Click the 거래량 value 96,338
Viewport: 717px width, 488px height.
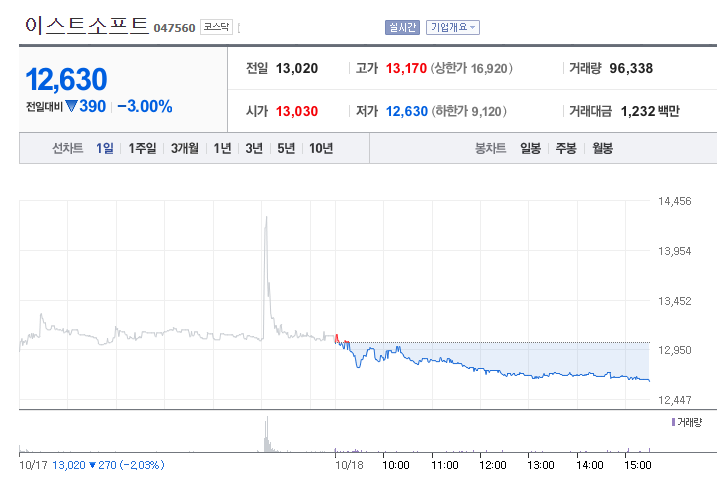(x=631, y=69)
